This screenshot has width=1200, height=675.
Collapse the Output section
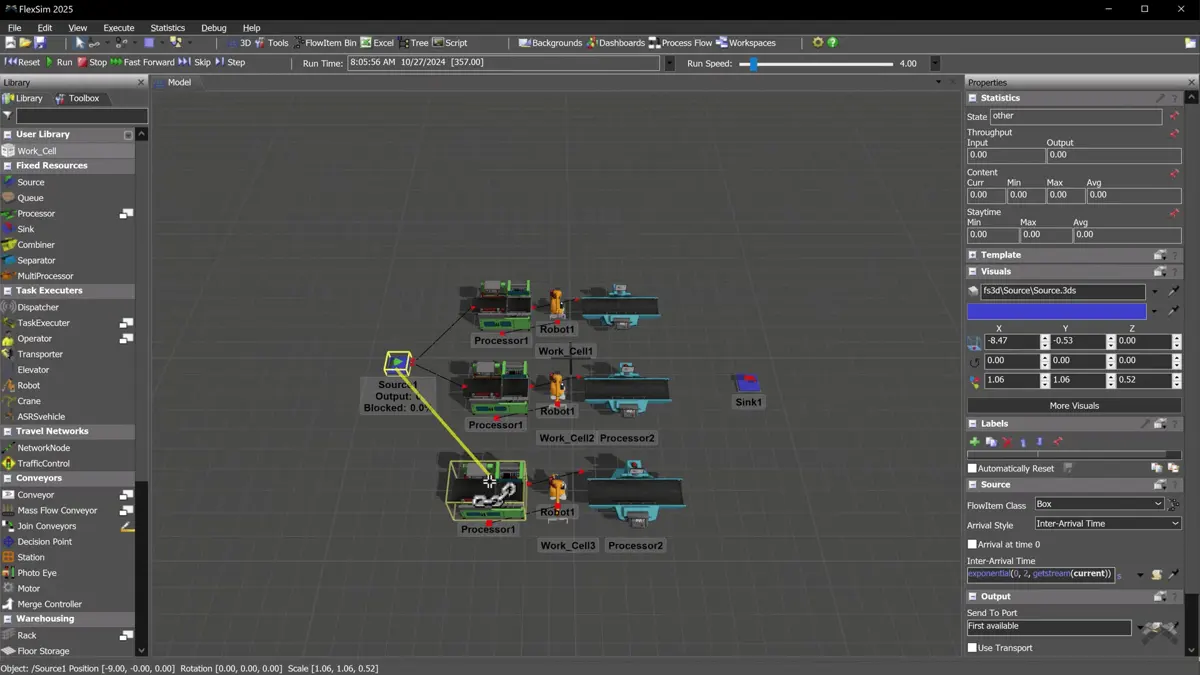click(x=972, y=597)
